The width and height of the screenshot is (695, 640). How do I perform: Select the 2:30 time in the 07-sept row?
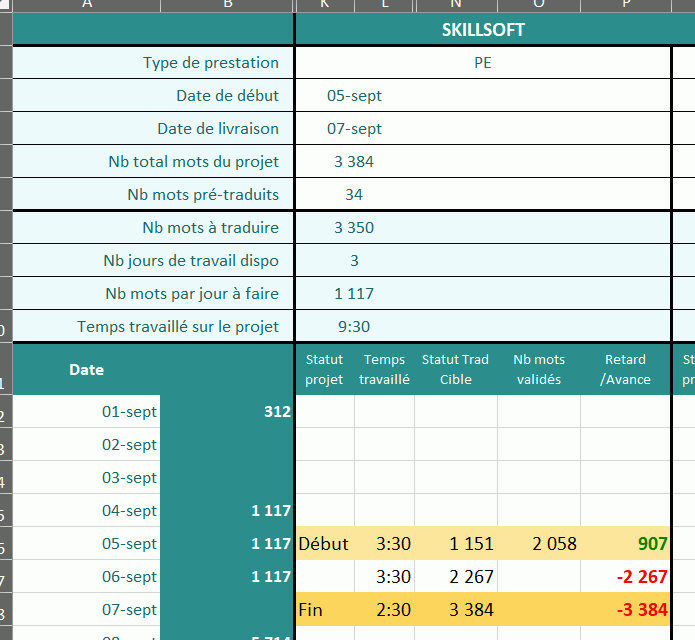[x=384, y=609]
